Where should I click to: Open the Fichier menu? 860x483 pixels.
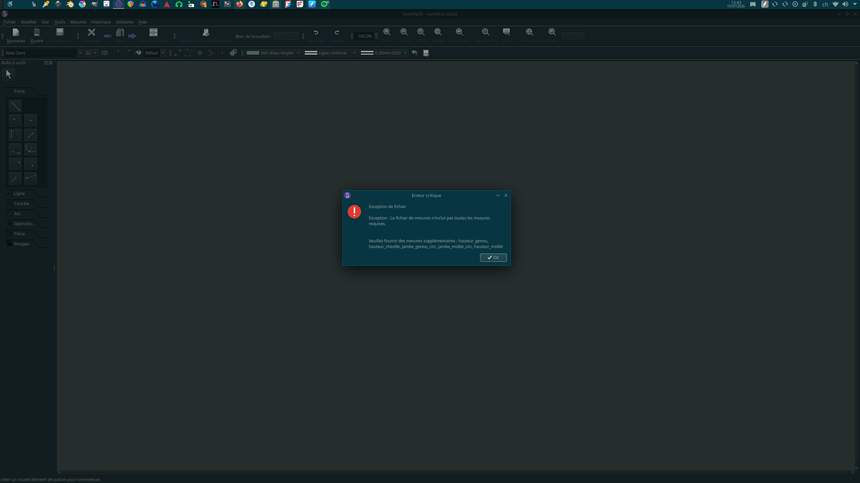pos(9,22)
